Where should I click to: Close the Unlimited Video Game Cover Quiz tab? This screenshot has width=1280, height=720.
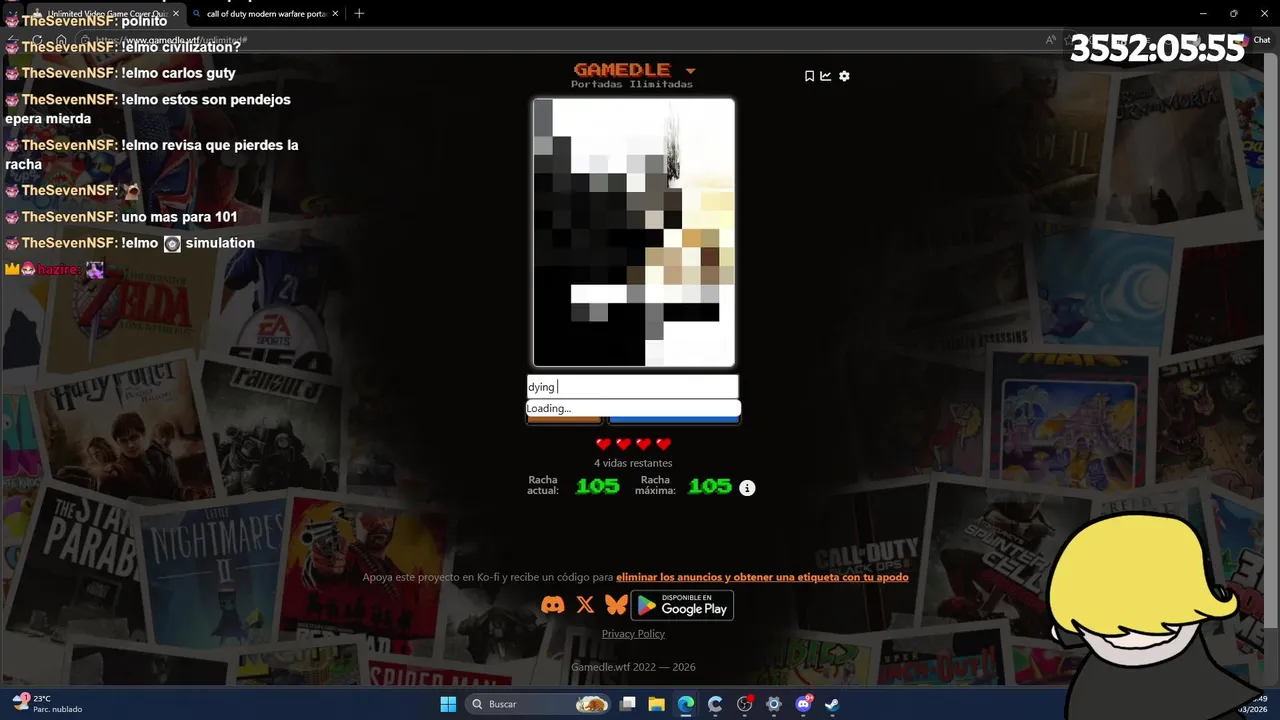175,14
